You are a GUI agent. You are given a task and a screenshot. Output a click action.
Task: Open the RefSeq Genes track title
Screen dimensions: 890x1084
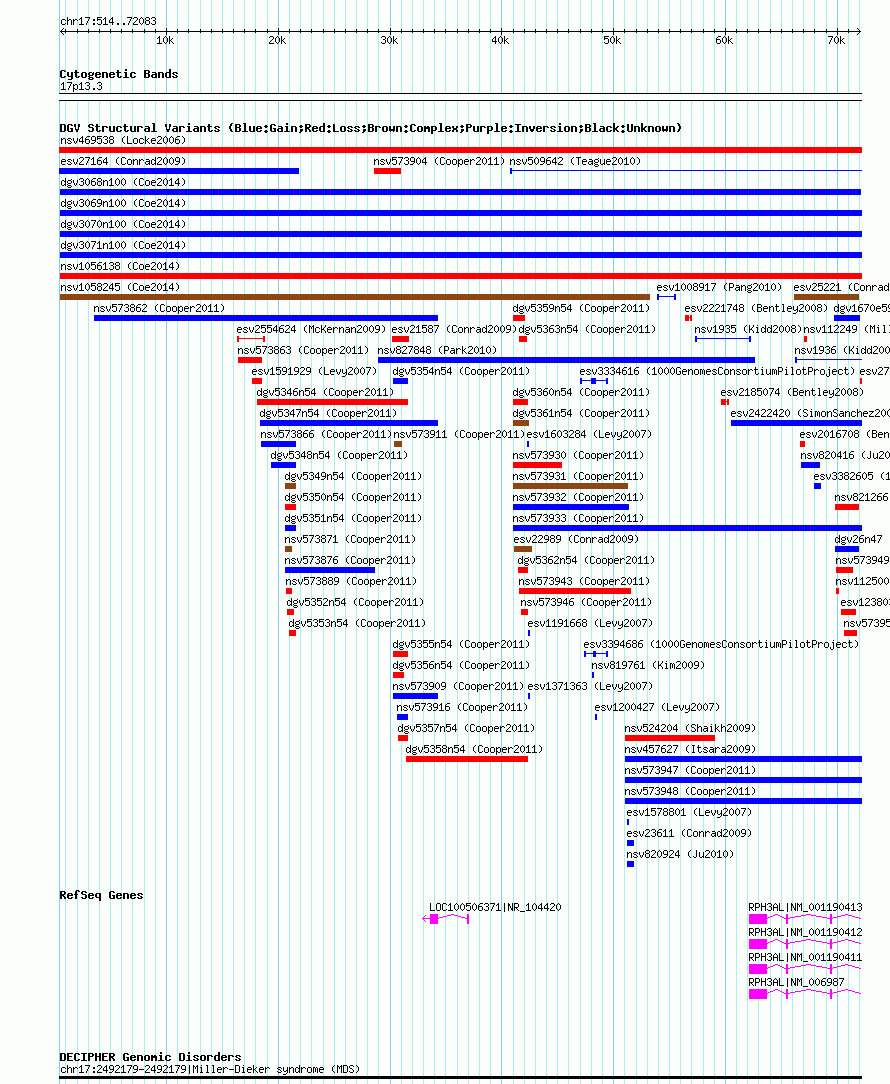(102, 895)
